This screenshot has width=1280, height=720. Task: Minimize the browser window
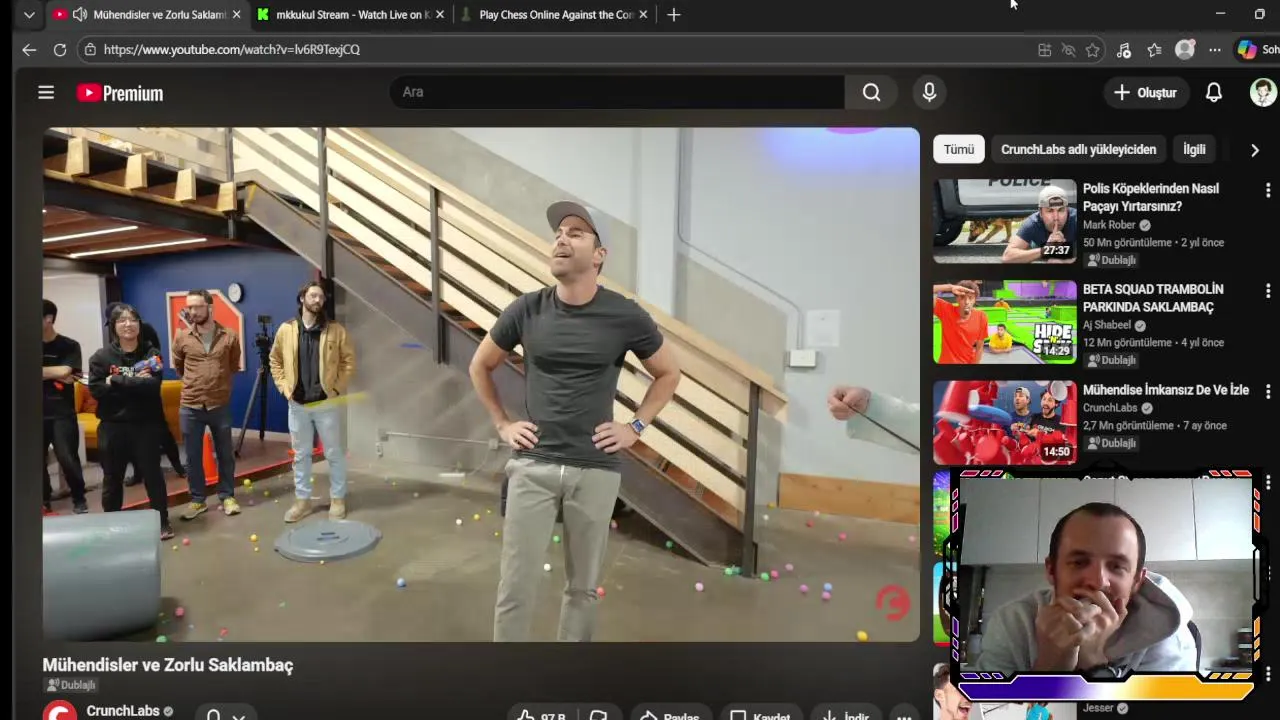pos(1220,14)
